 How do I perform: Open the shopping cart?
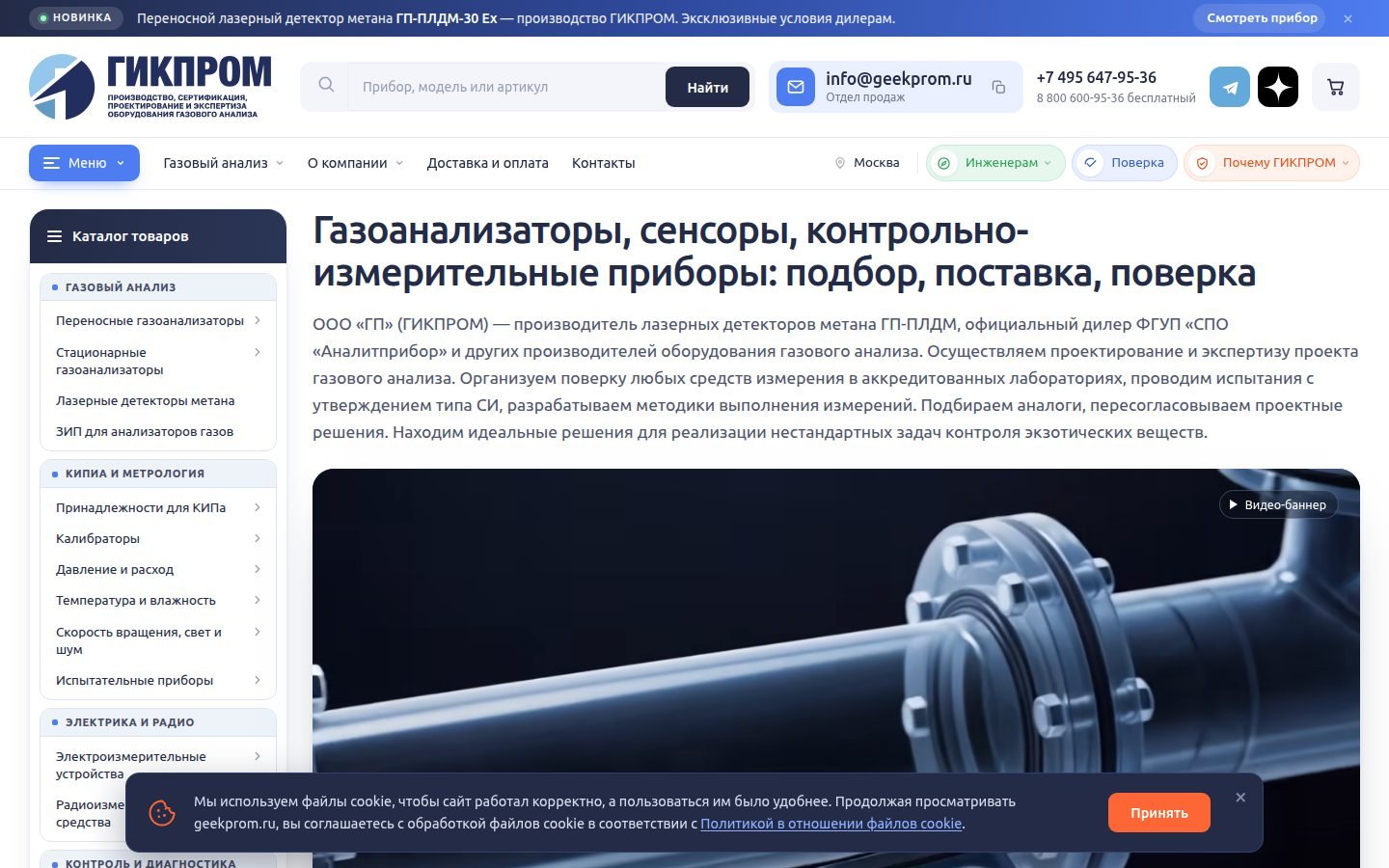[x=1336, y=87]
